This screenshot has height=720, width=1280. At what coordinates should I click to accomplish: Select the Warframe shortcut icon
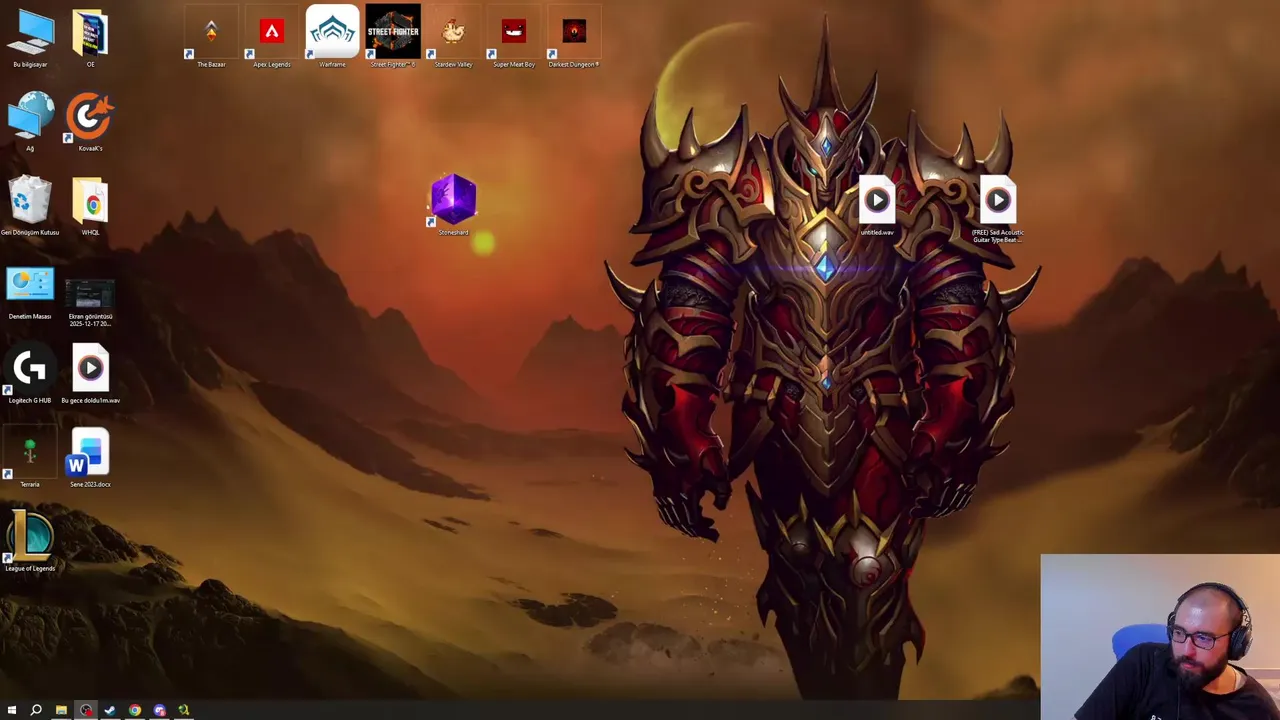(332, 38)
